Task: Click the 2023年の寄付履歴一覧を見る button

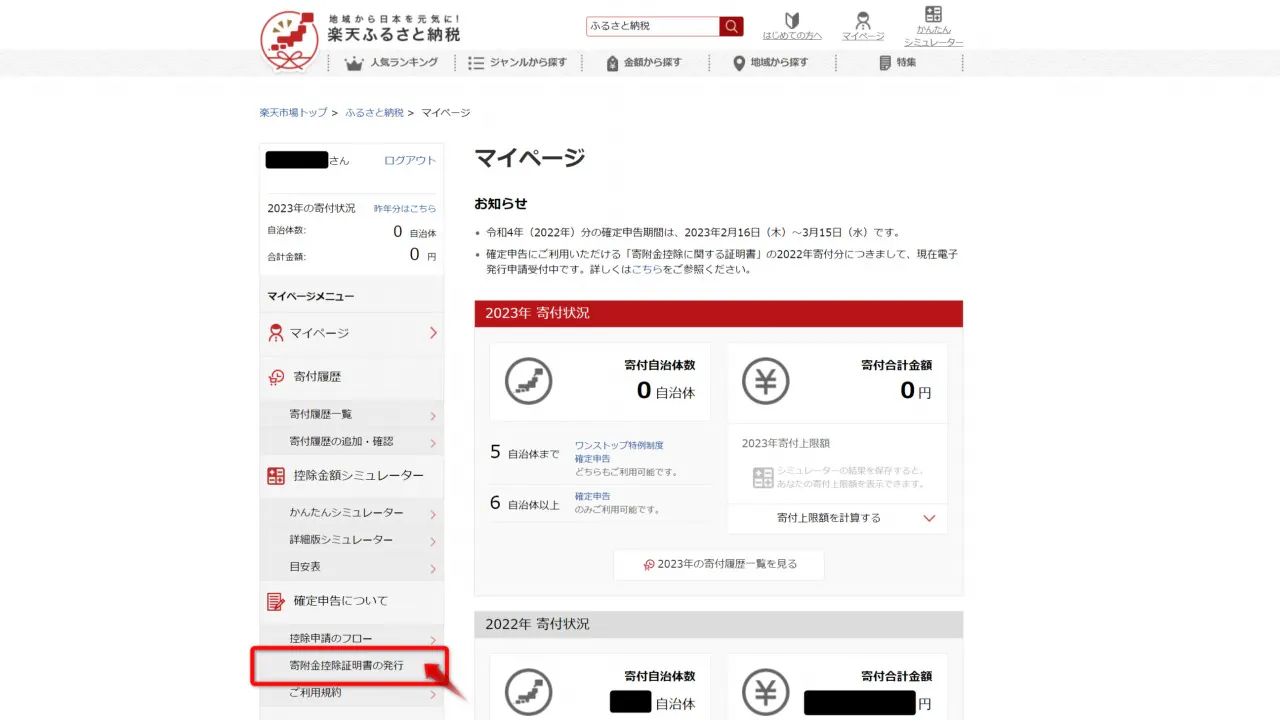Action: (719, 564)
